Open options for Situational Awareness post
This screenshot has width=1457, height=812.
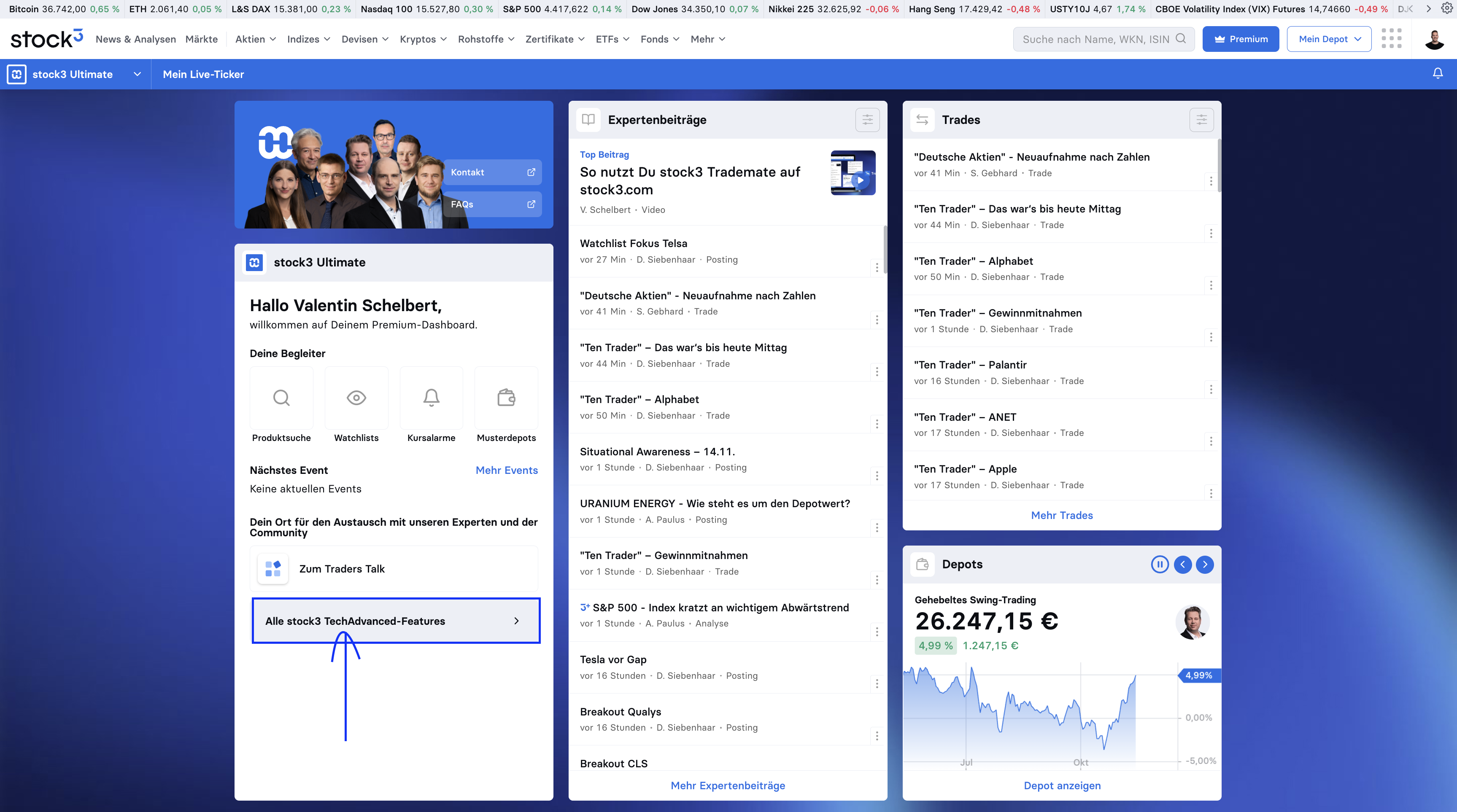point(877,476)
